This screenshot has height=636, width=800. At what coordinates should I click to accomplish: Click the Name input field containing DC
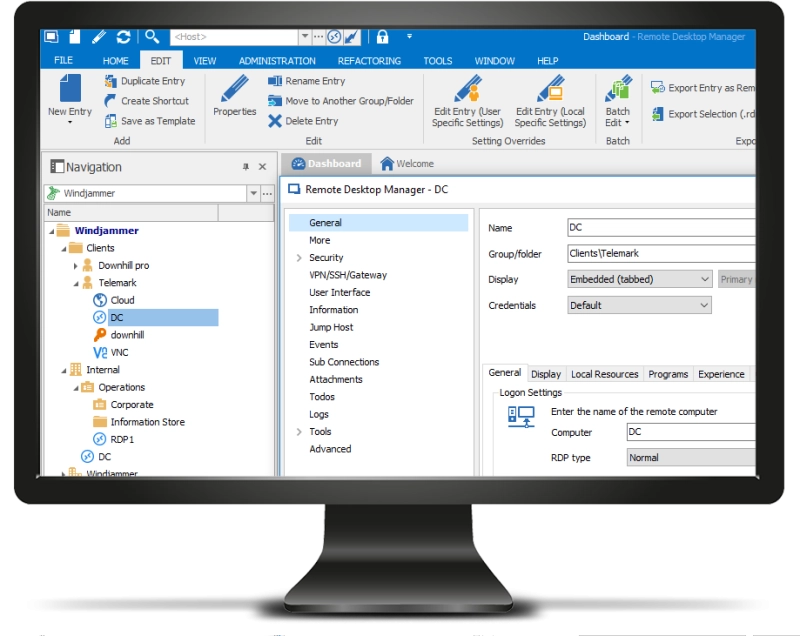coord(661,227)
